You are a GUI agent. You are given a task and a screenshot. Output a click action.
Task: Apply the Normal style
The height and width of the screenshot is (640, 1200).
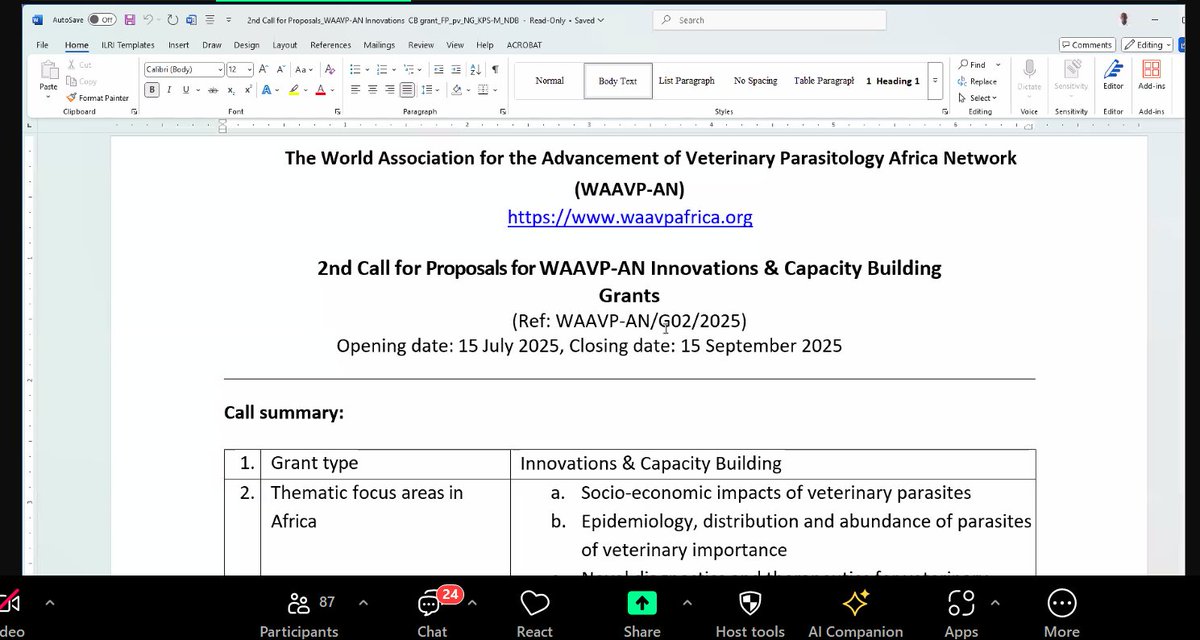[549, 81]
